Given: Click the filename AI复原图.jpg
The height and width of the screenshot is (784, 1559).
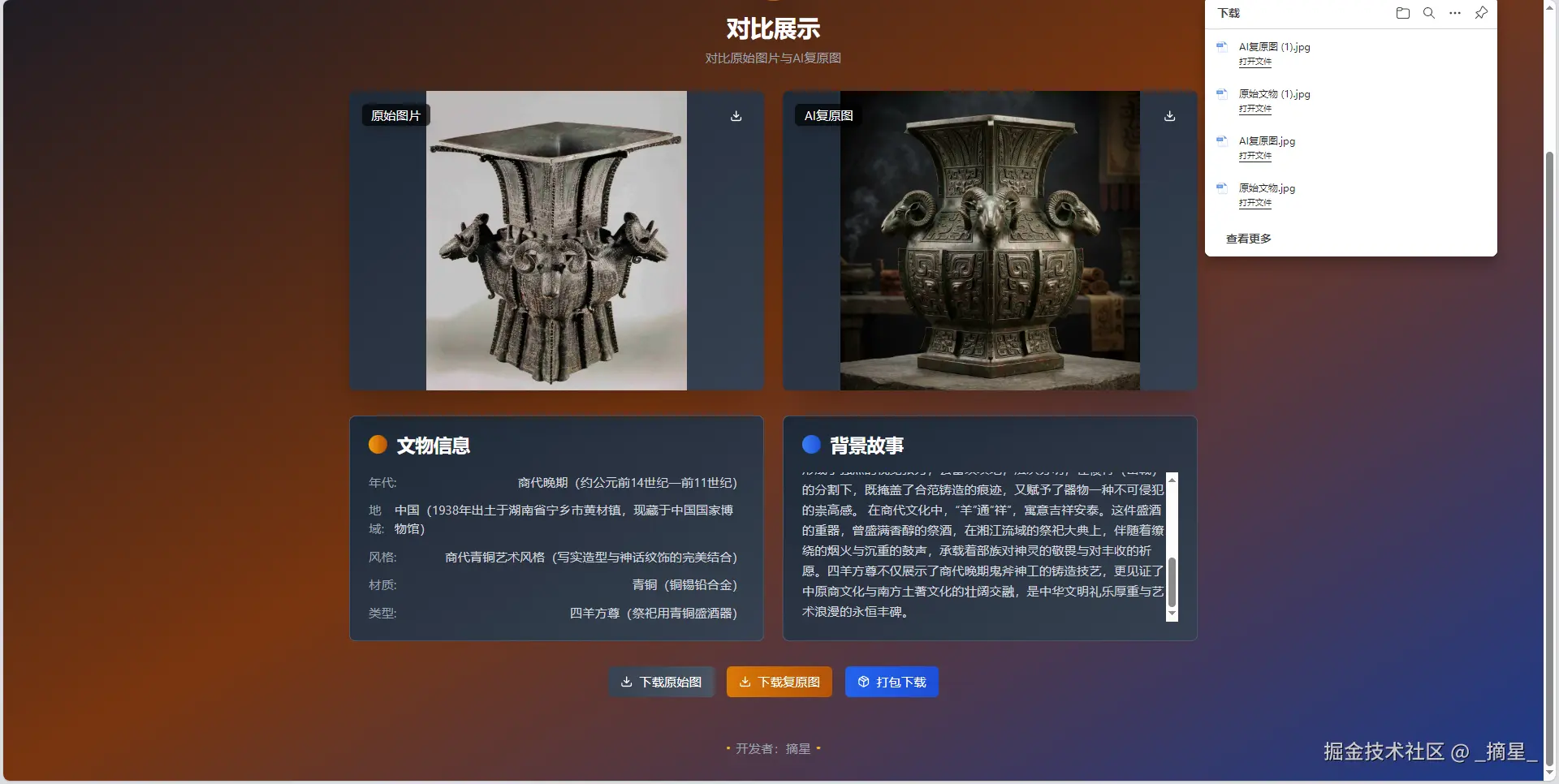Looking at the screenshot, I should pyautogui.click(x=1267, y=141).
